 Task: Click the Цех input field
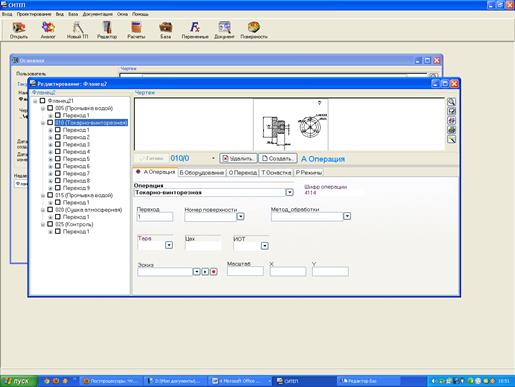point(203,246)
